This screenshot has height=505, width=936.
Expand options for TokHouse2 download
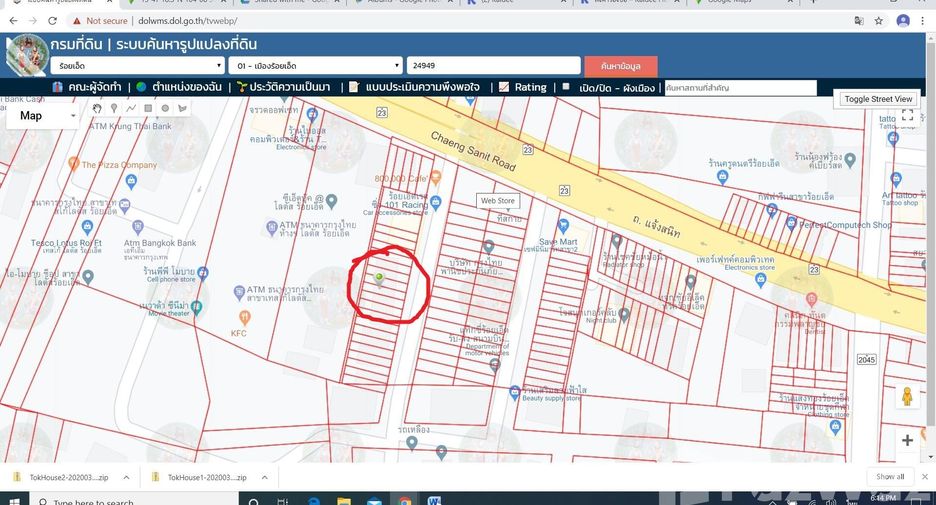coord(127,478)
